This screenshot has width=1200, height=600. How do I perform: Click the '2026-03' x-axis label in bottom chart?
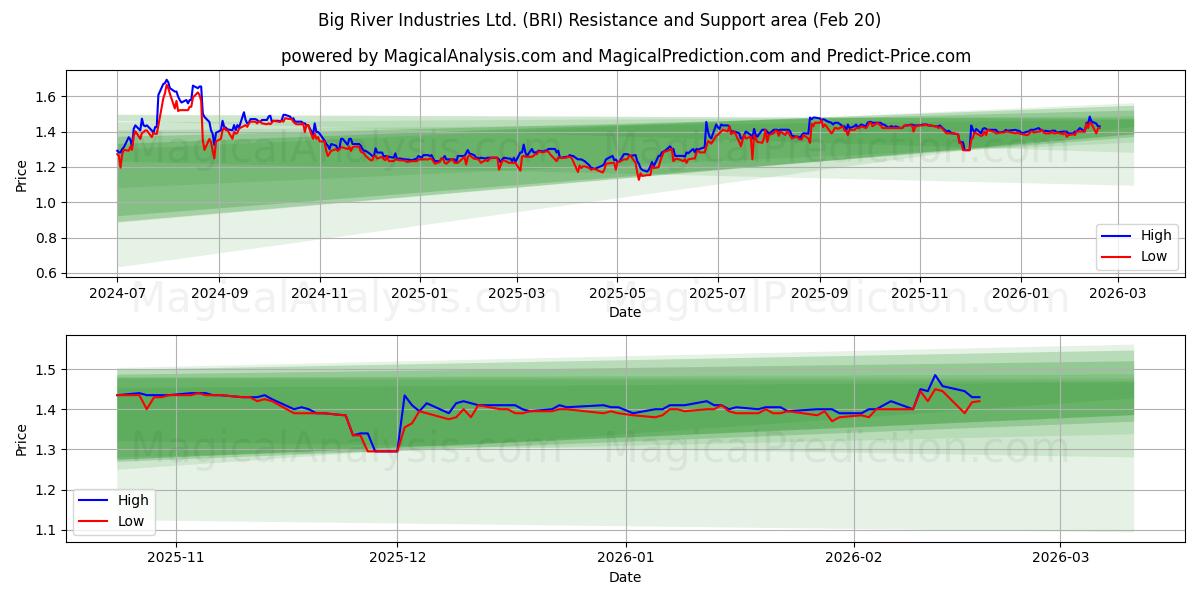click(x=1060, y=559)
